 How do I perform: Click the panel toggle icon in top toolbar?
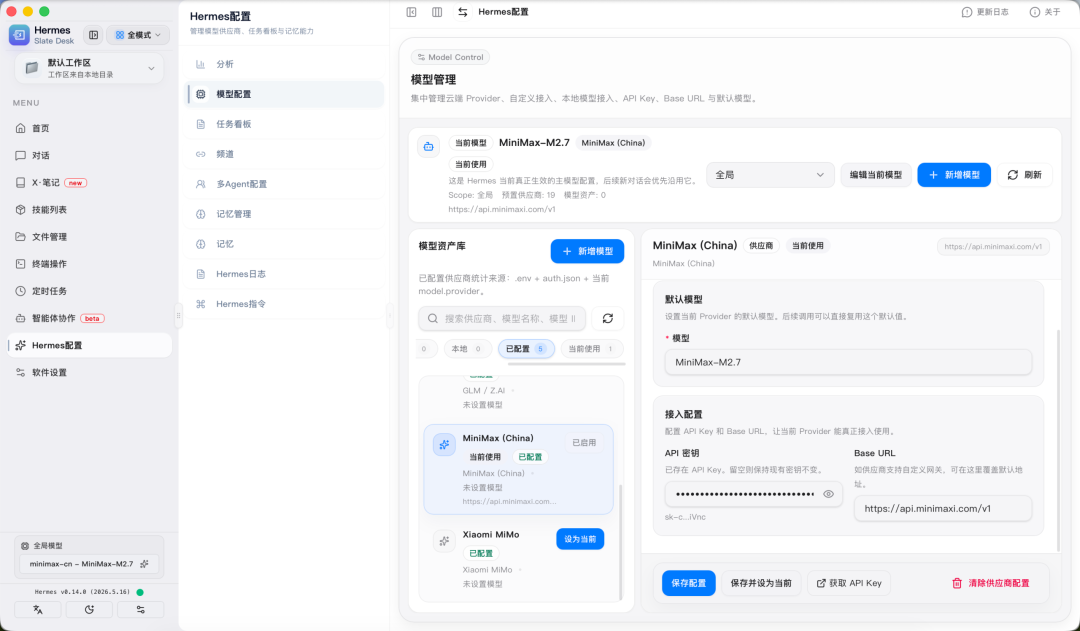[411, 12]
